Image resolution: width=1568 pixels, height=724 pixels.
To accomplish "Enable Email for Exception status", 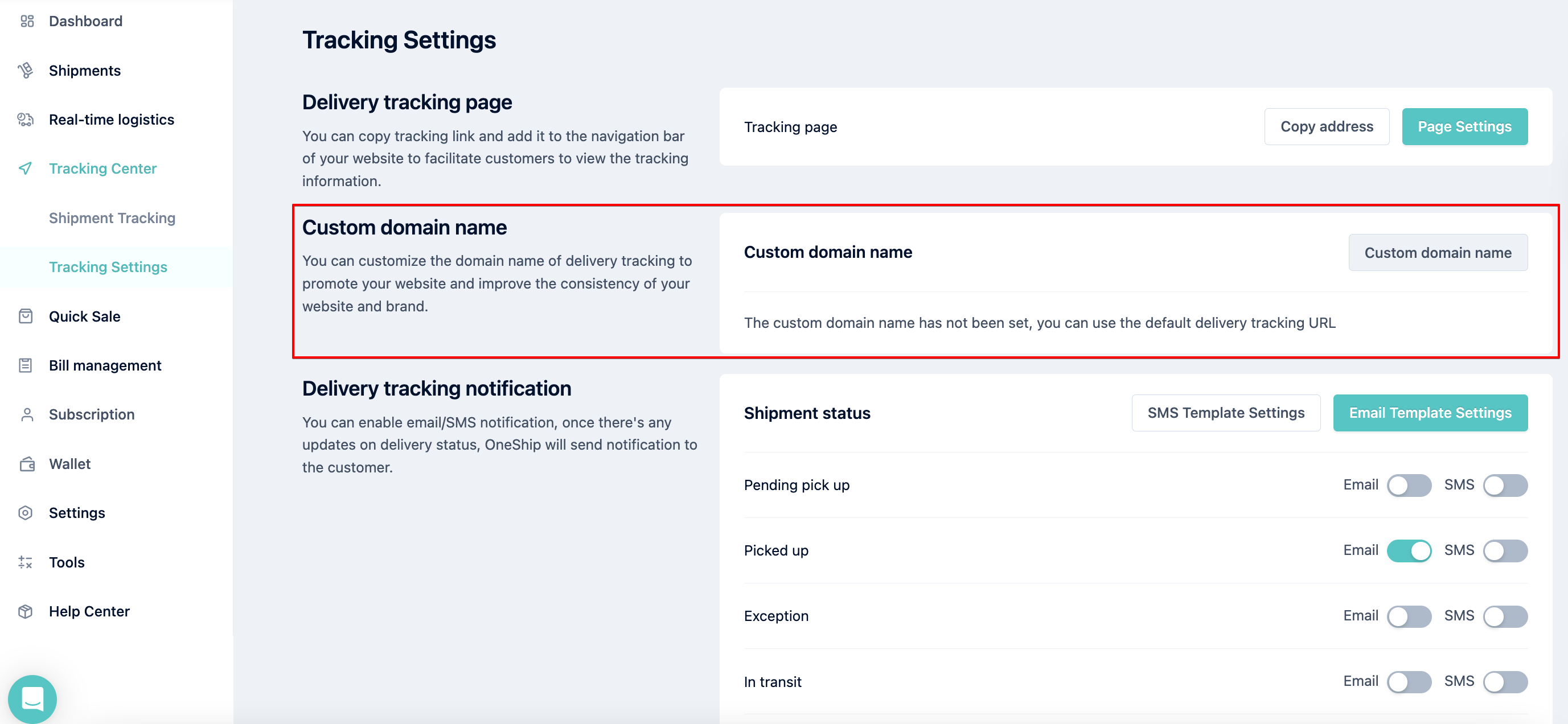I will 1409,616.
